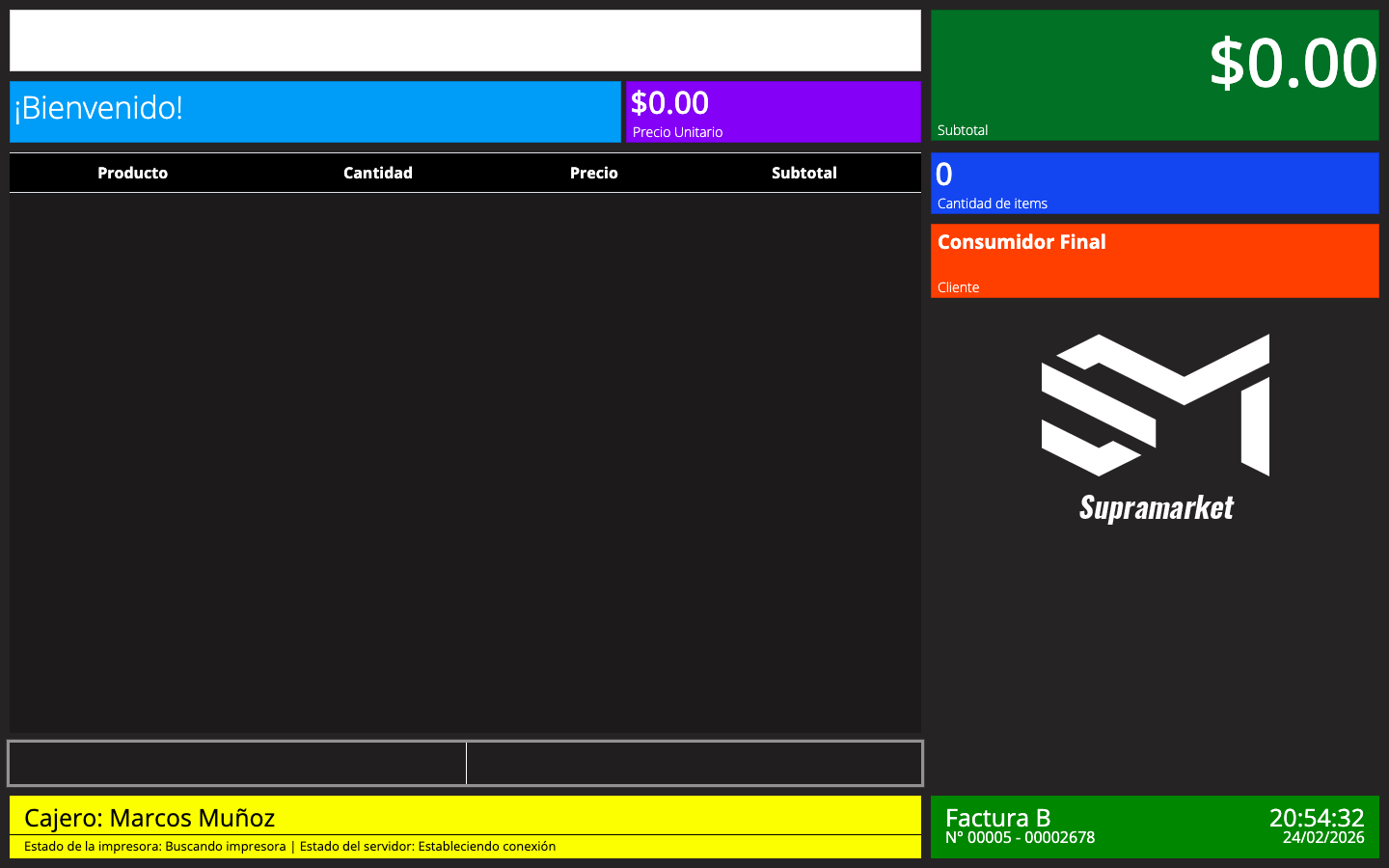1389x868 pixels.
Task: Sort by the Cantidad column header
Action: point(378,173)
